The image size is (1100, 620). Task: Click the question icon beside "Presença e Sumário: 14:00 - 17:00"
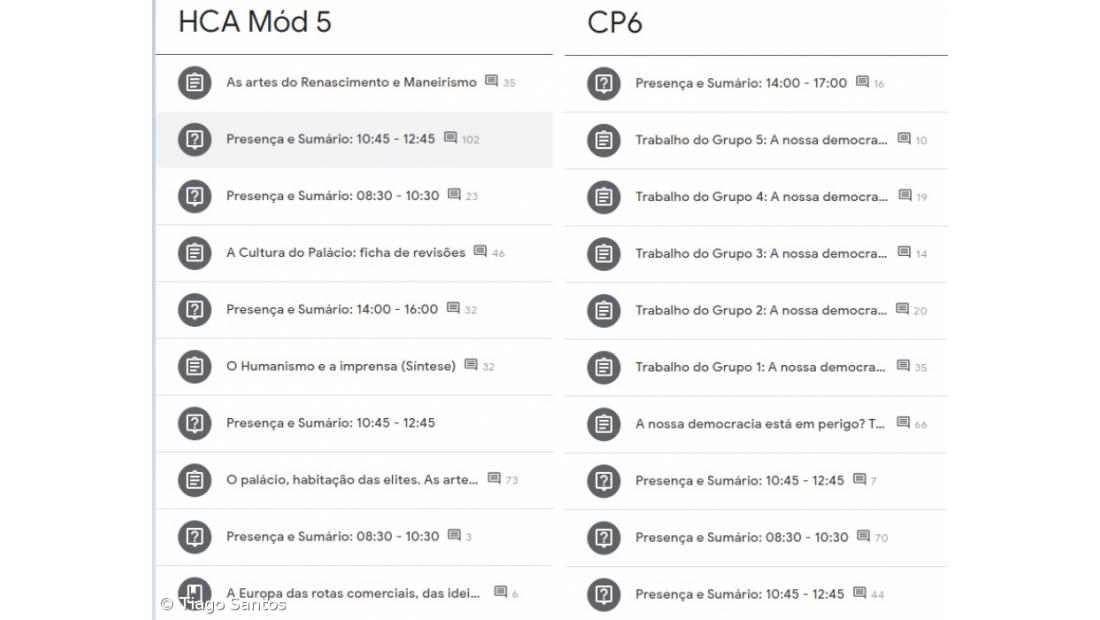click(x=603, y=83)
